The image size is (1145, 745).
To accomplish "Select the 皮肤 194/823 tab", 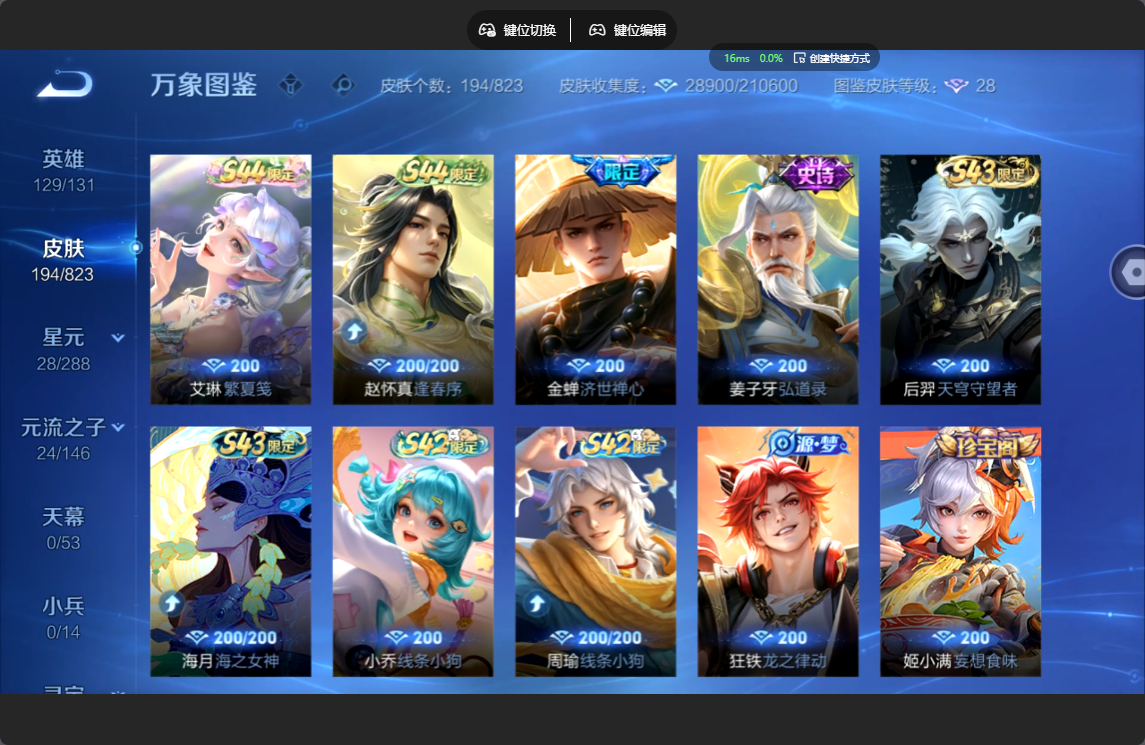I will pyautogui.click(x=64, y=261).
